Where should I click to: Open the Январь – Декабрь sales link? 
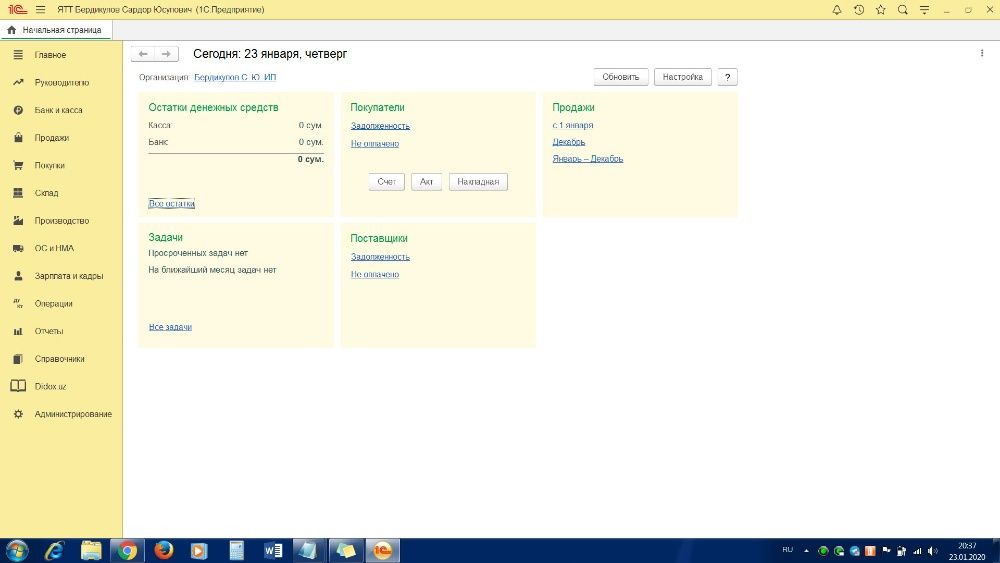tap(587, 159)
